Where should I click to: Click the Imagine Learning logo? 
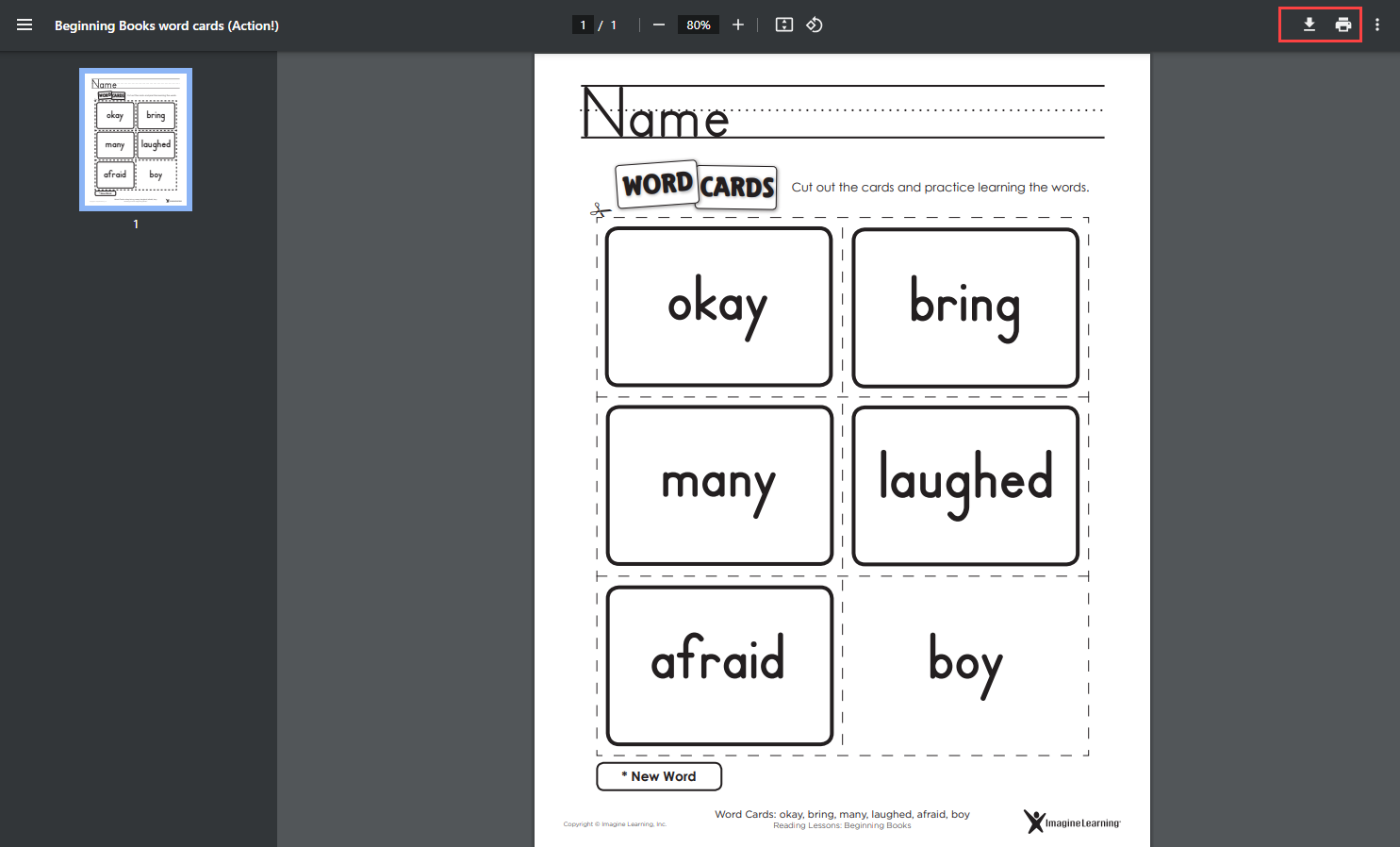1072,822
